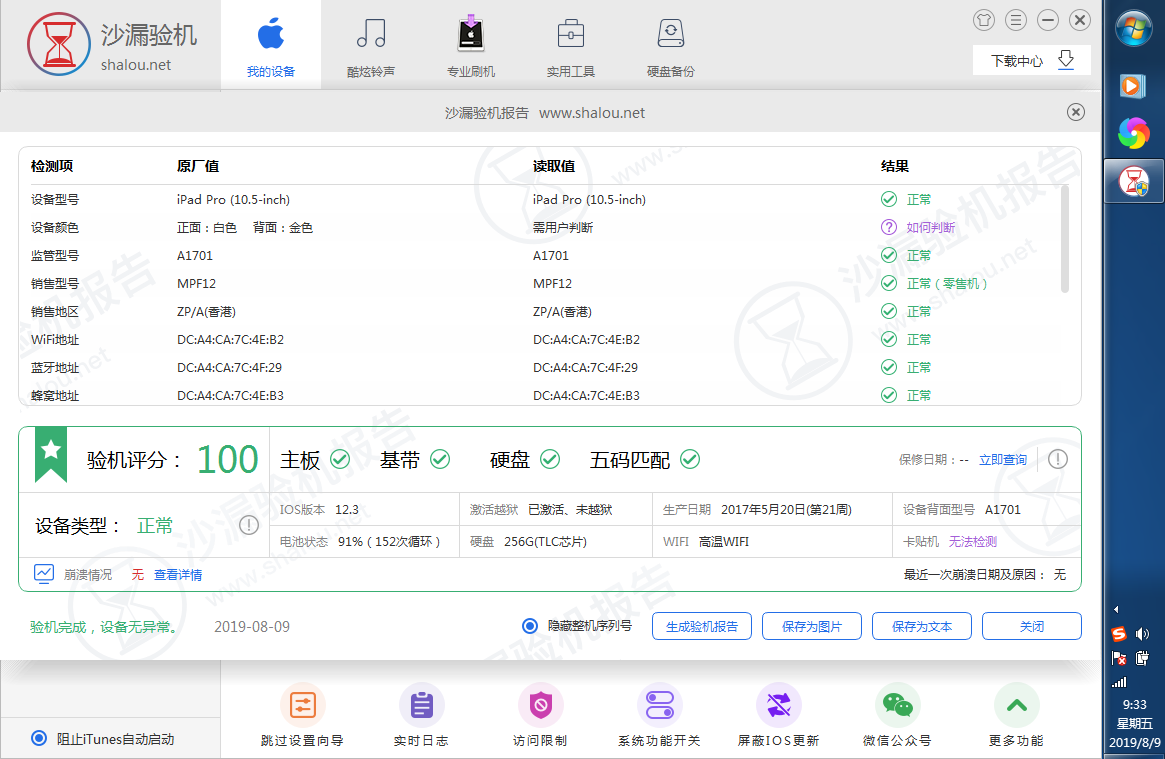Open the skin shirt icon in title bar

pyautogui.click(x=984, y=20)
